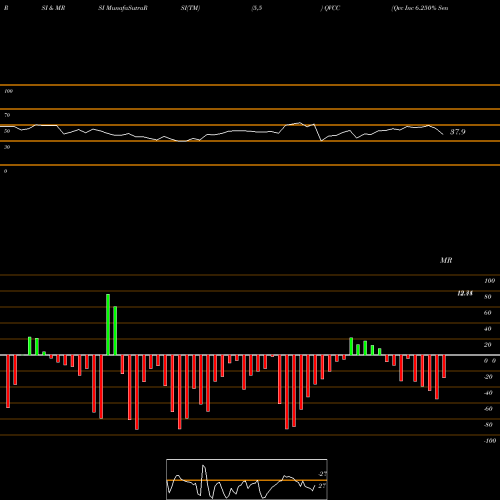This screenshot has width=500, height=500.
Task: Click the 'Qvc Inc 6.250% Sen' title text
Action: (420, 8)
